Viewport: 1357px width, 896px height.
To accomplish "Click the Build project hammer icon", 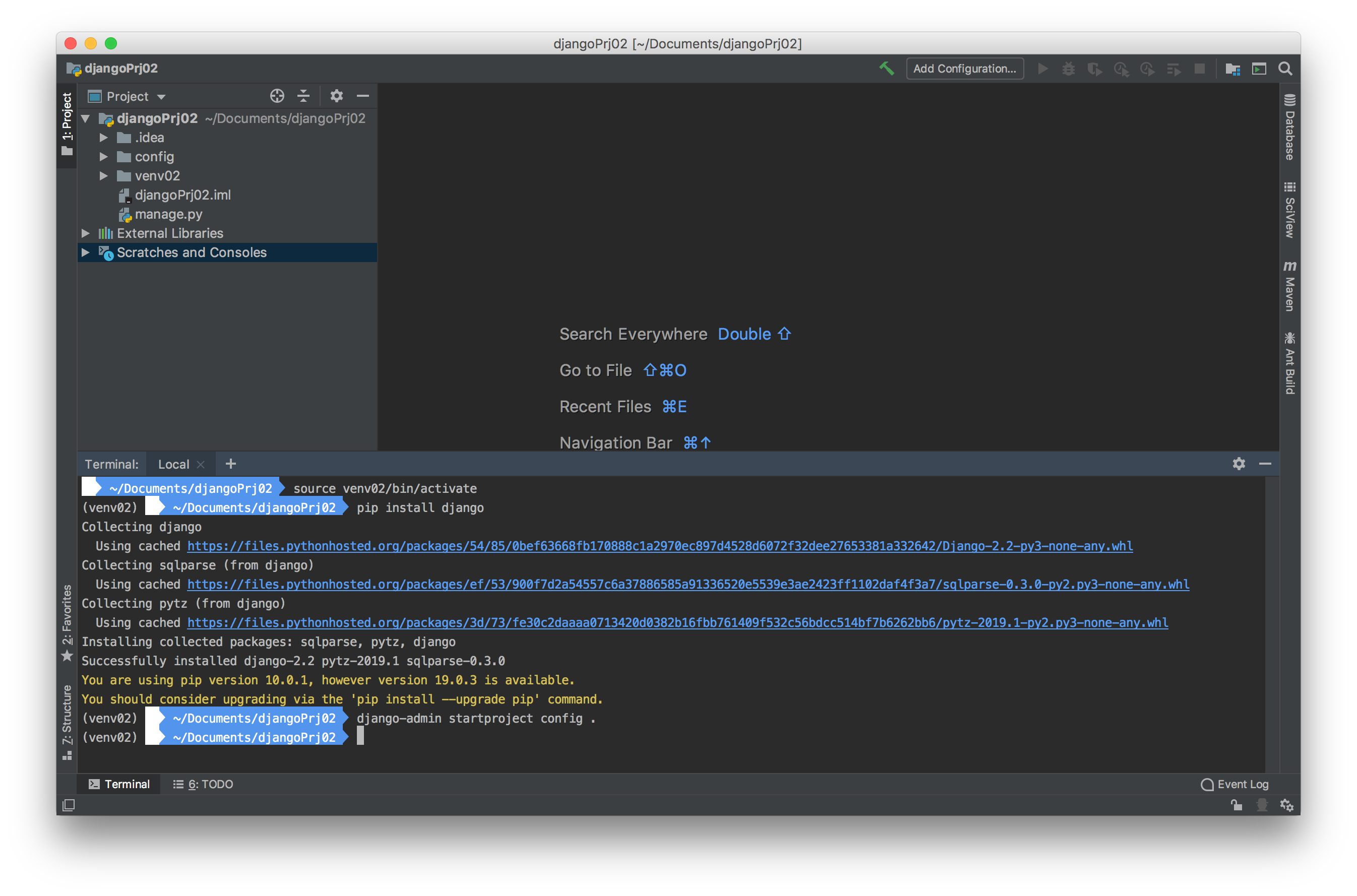I will coord(886,69).
